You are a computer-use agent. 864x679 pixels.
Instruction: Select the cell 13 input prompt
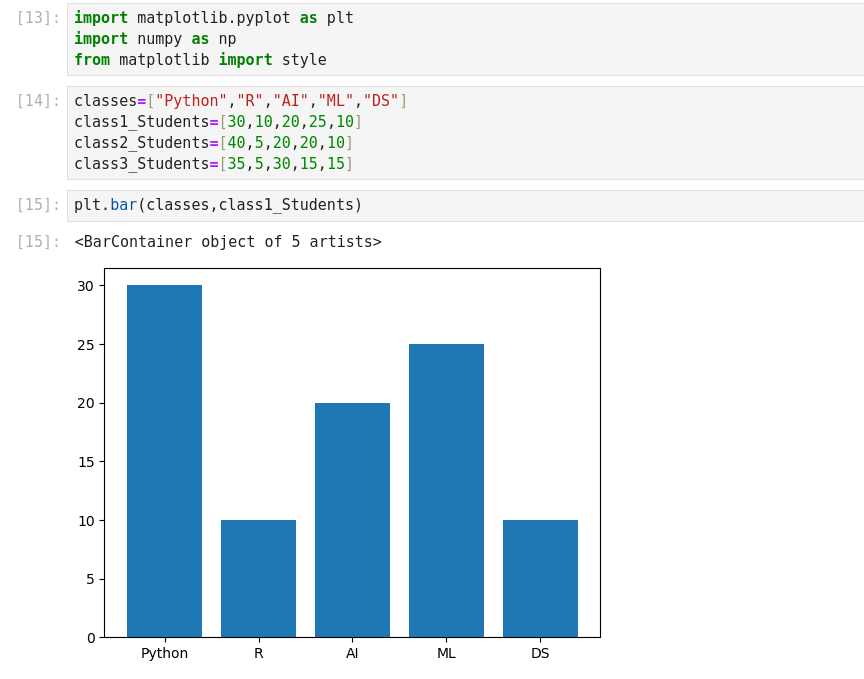point(38,18)
